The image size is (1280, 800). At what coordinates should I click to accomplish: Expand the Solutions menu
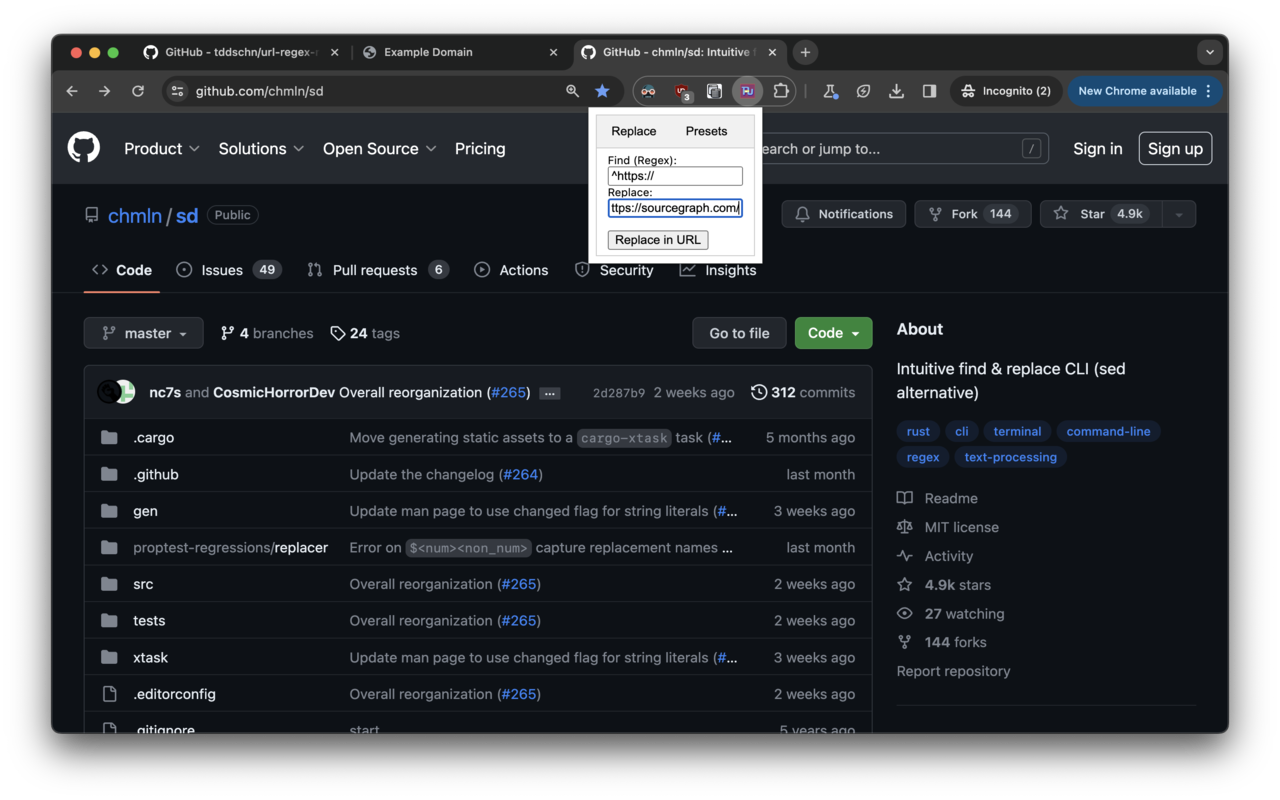point(260,148)
